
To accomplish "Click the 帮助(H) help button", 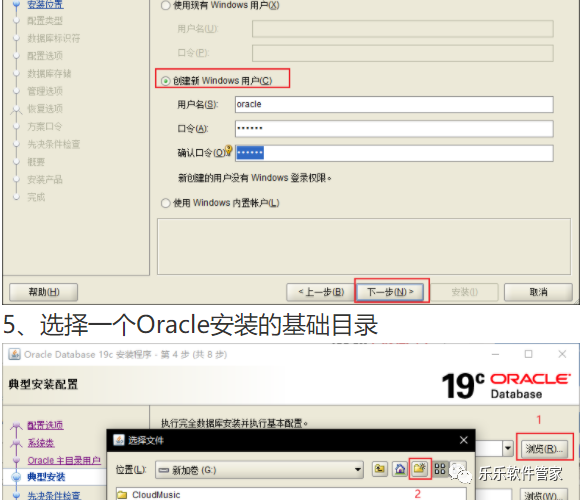I will [x=43, y=292].
